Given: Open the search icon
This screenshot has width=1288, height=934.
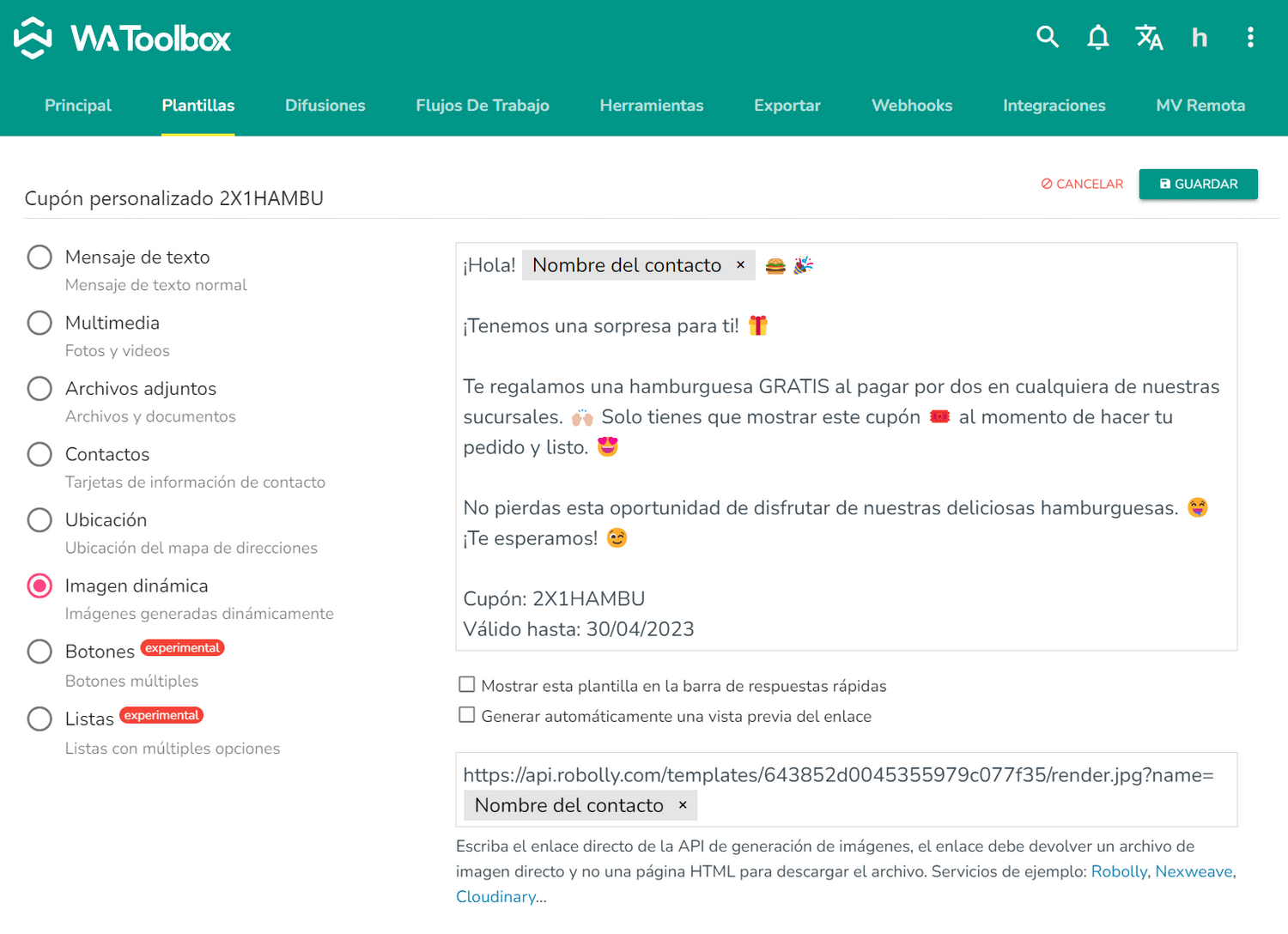Looking at the screenshot, I should (1048, 37).
